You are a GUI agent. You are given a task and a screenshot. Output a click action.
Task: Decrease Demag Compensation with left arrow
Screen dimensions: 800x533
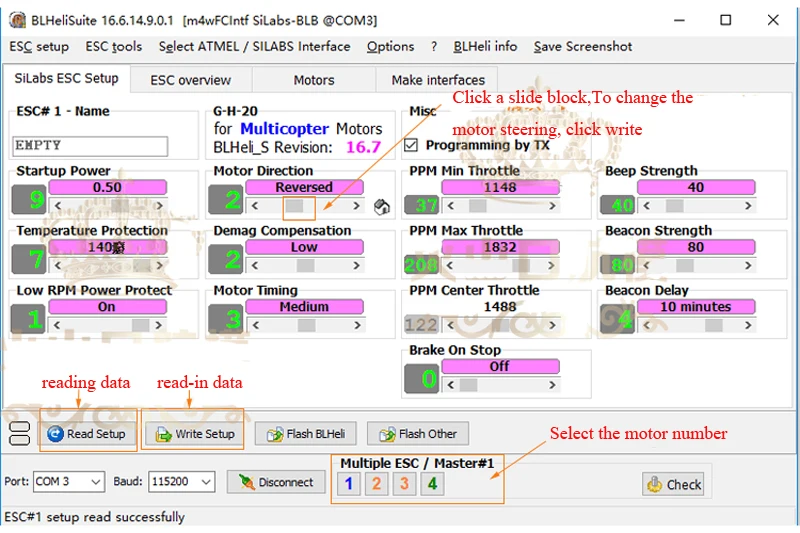click(x=254, y=265)
